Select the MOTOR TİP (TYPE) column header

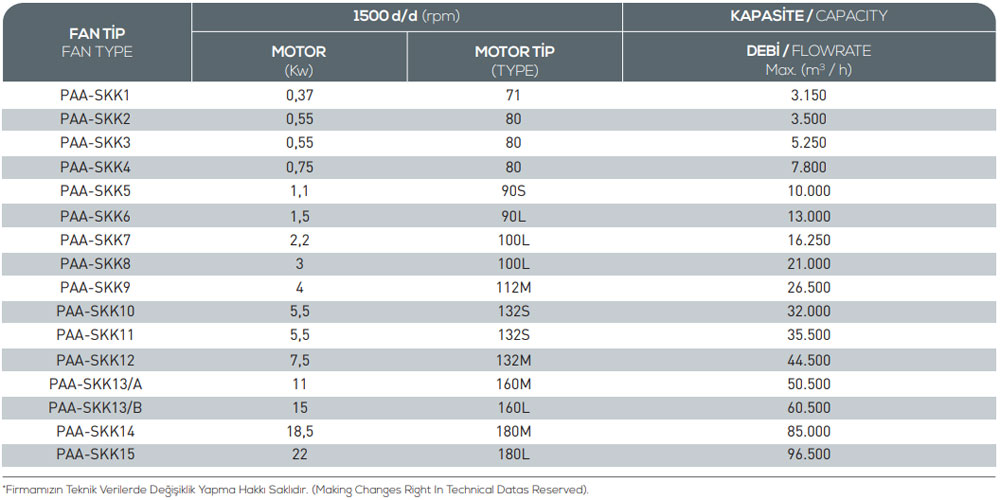515,61
